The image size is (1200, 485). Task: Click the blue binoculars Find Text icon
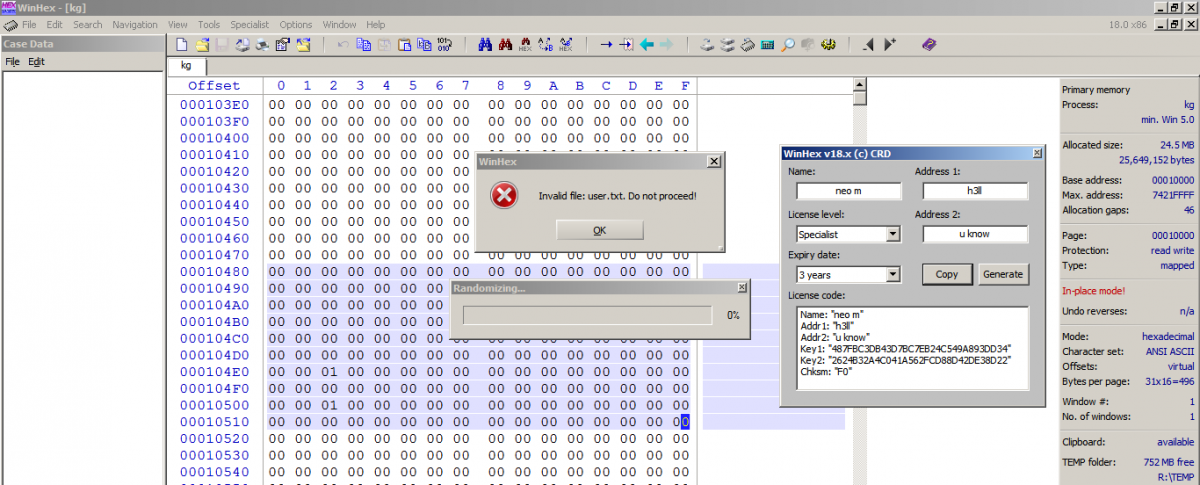click(485, 45)
